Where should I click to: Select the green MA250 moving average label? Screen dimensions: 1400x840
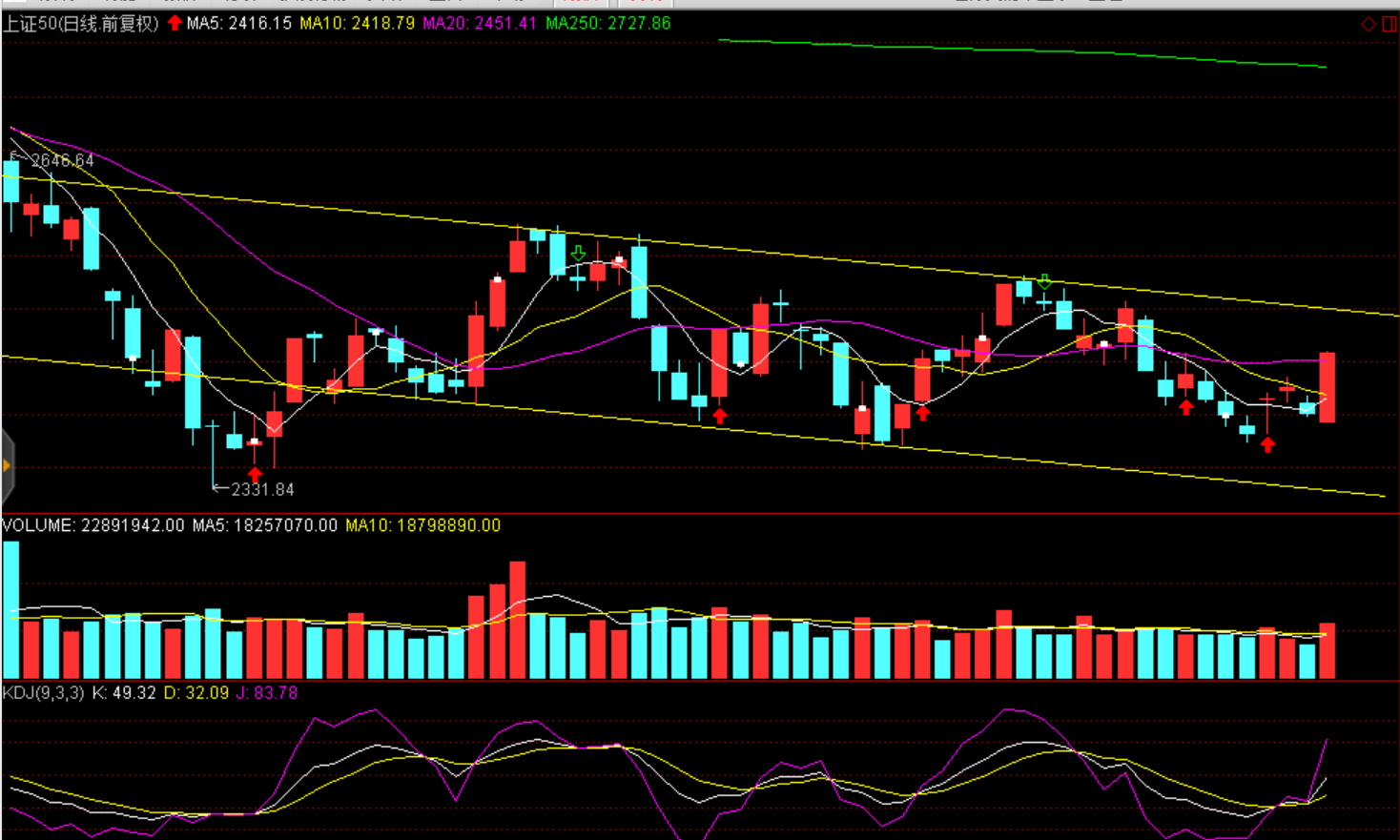pyautogui.click(x=607, y=23)
